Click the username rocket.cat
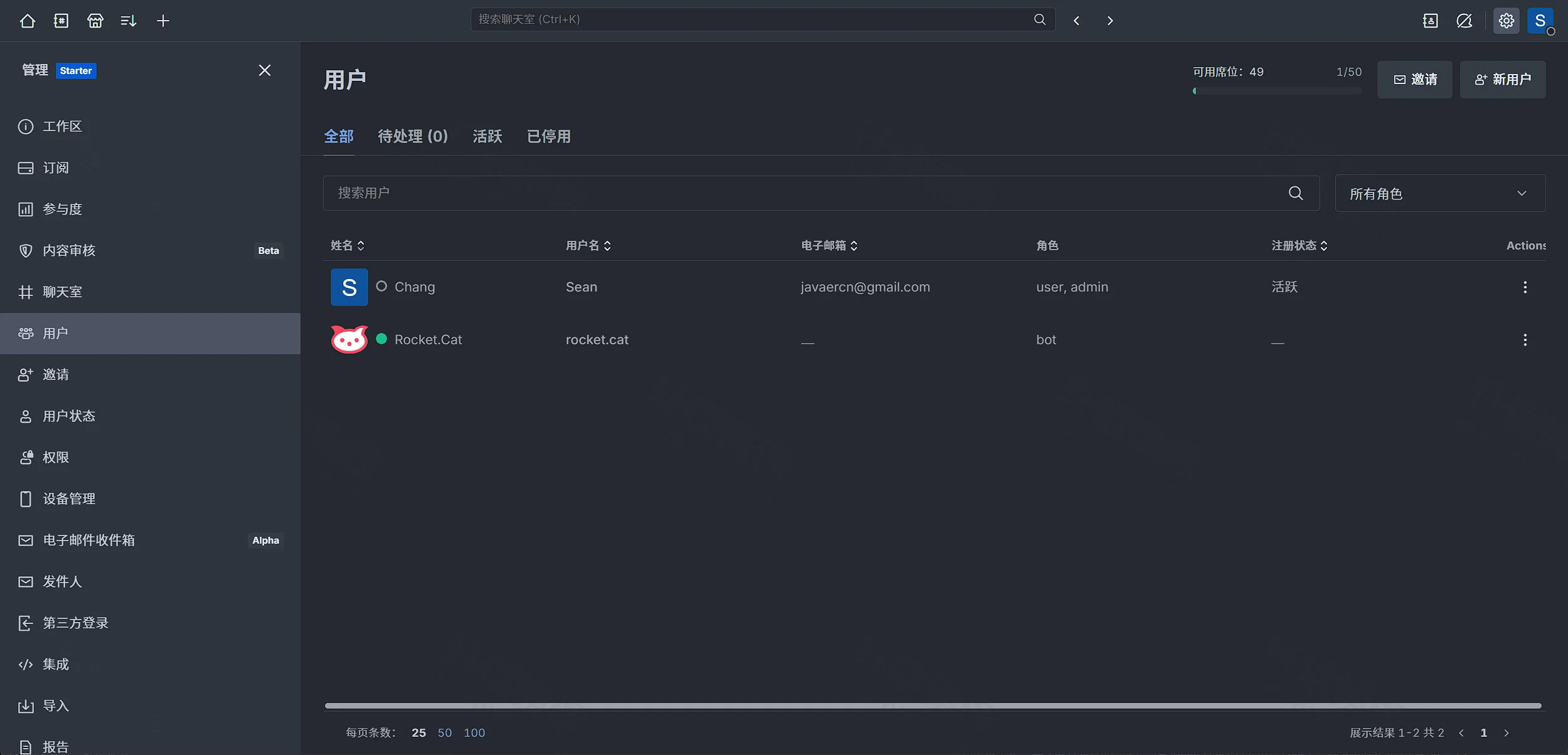This screenshot has width=1568, height=755. point(597,340)
